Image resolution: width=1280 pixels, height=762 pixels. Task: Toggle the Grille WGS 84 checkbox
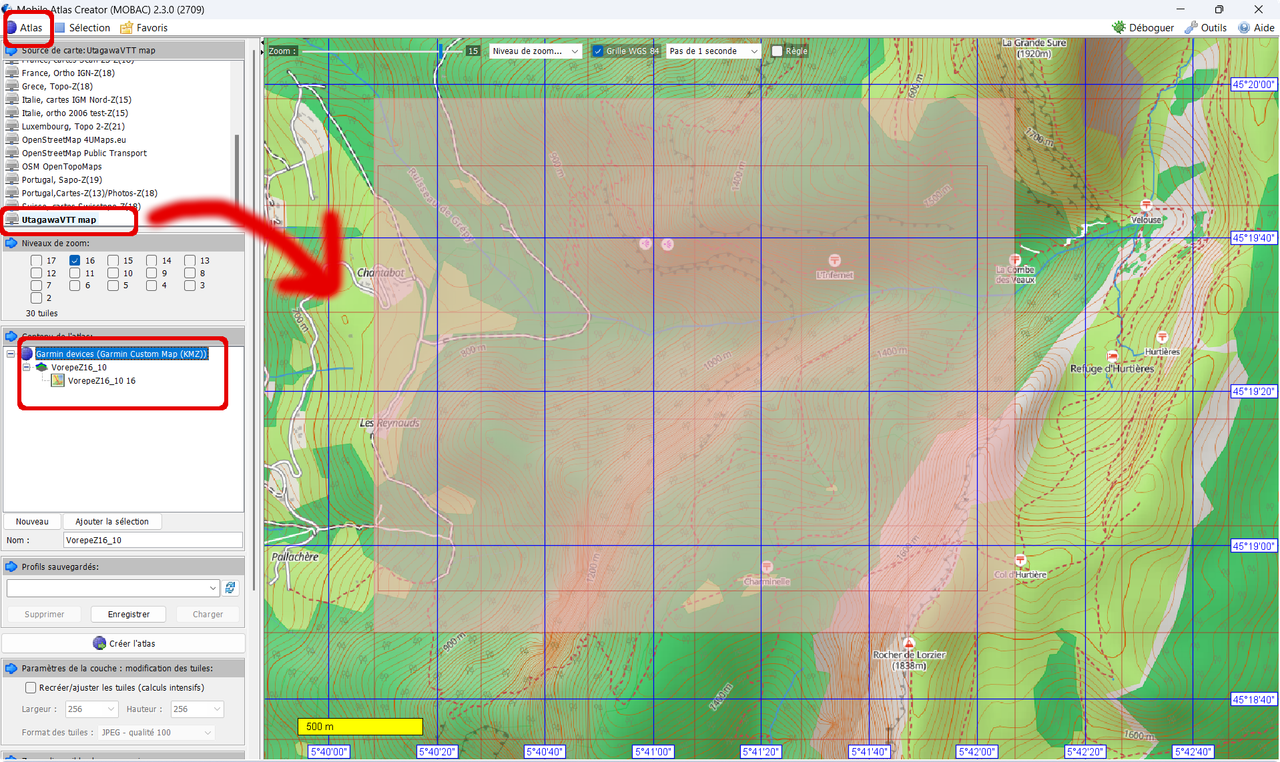598,51
